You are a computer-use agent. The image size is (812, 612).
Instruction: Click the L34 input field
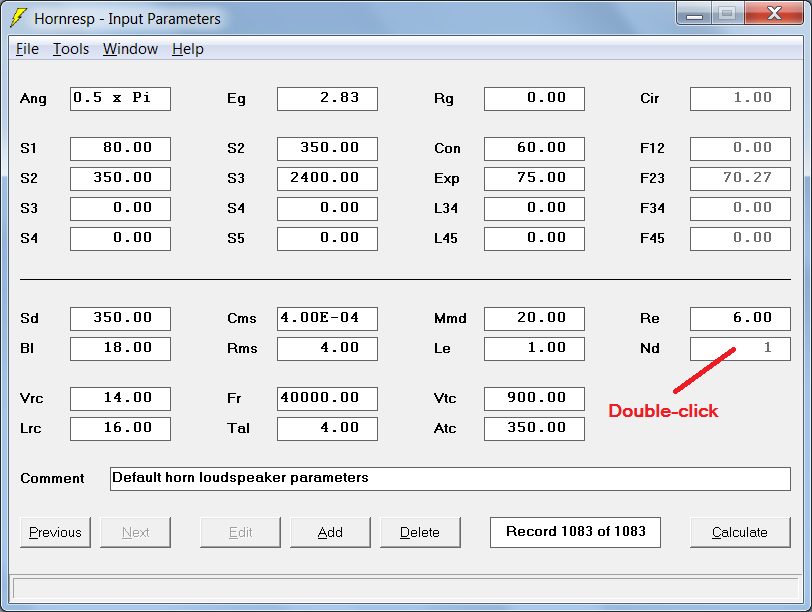point(534,209)
